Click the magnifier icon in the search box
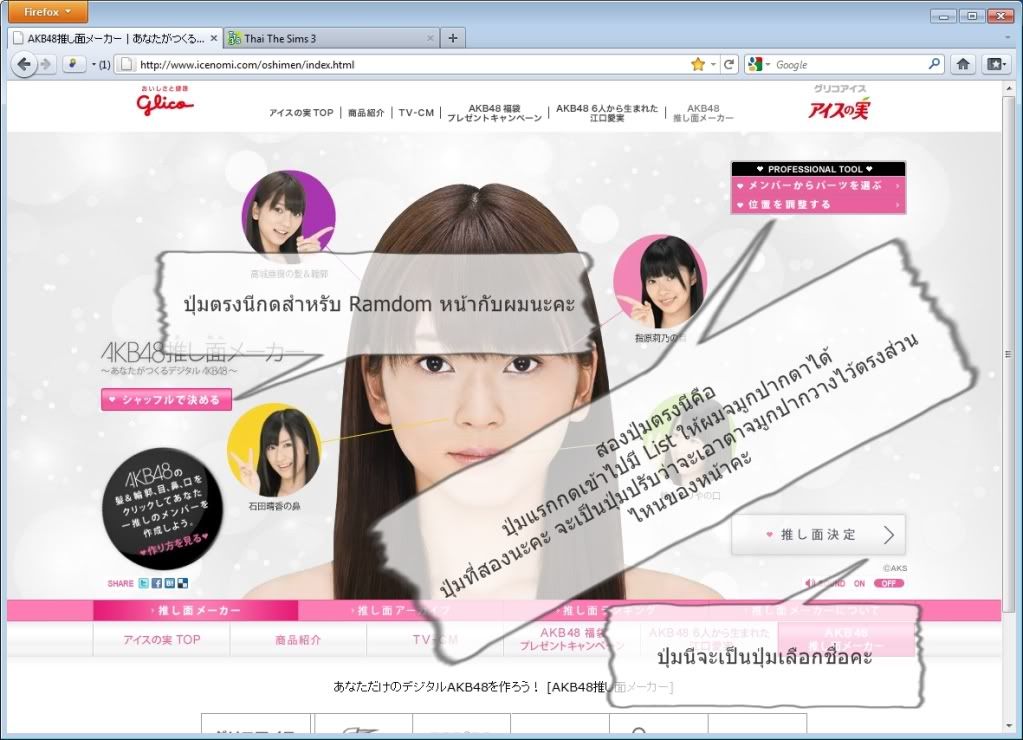 (x=934, y=64)
